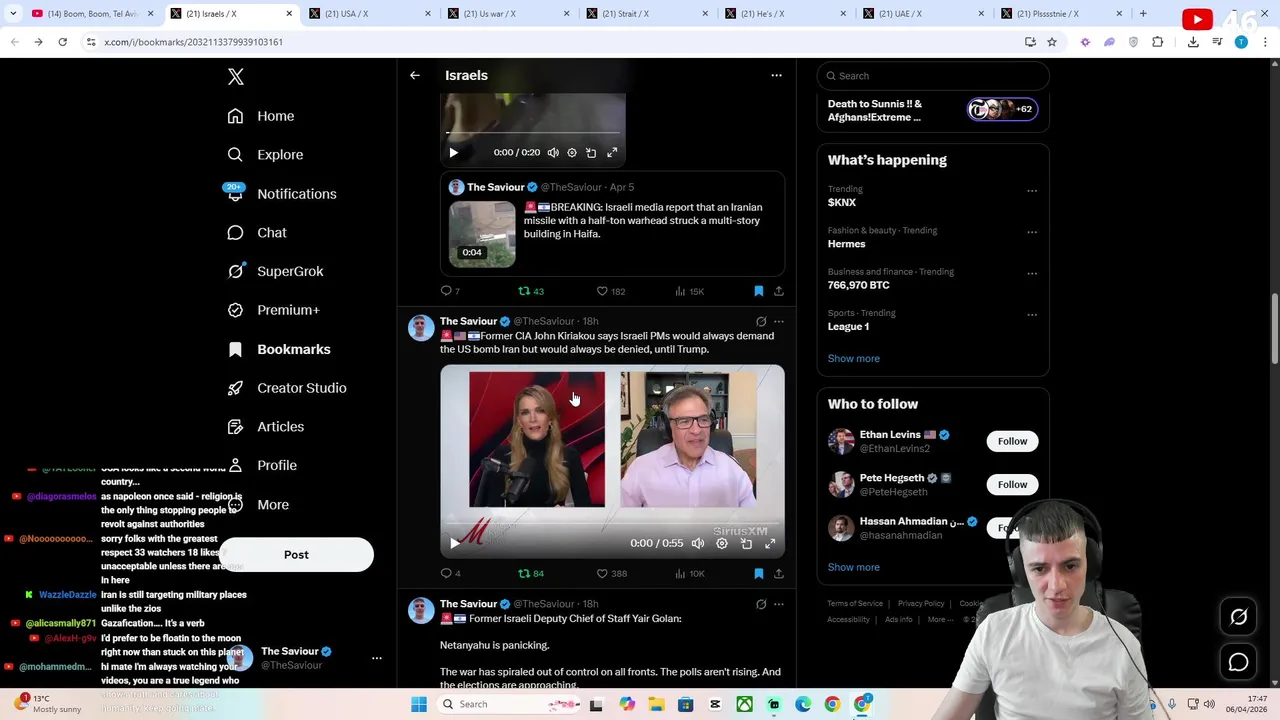Open Explore in the sidebar

tap(265, 155)
